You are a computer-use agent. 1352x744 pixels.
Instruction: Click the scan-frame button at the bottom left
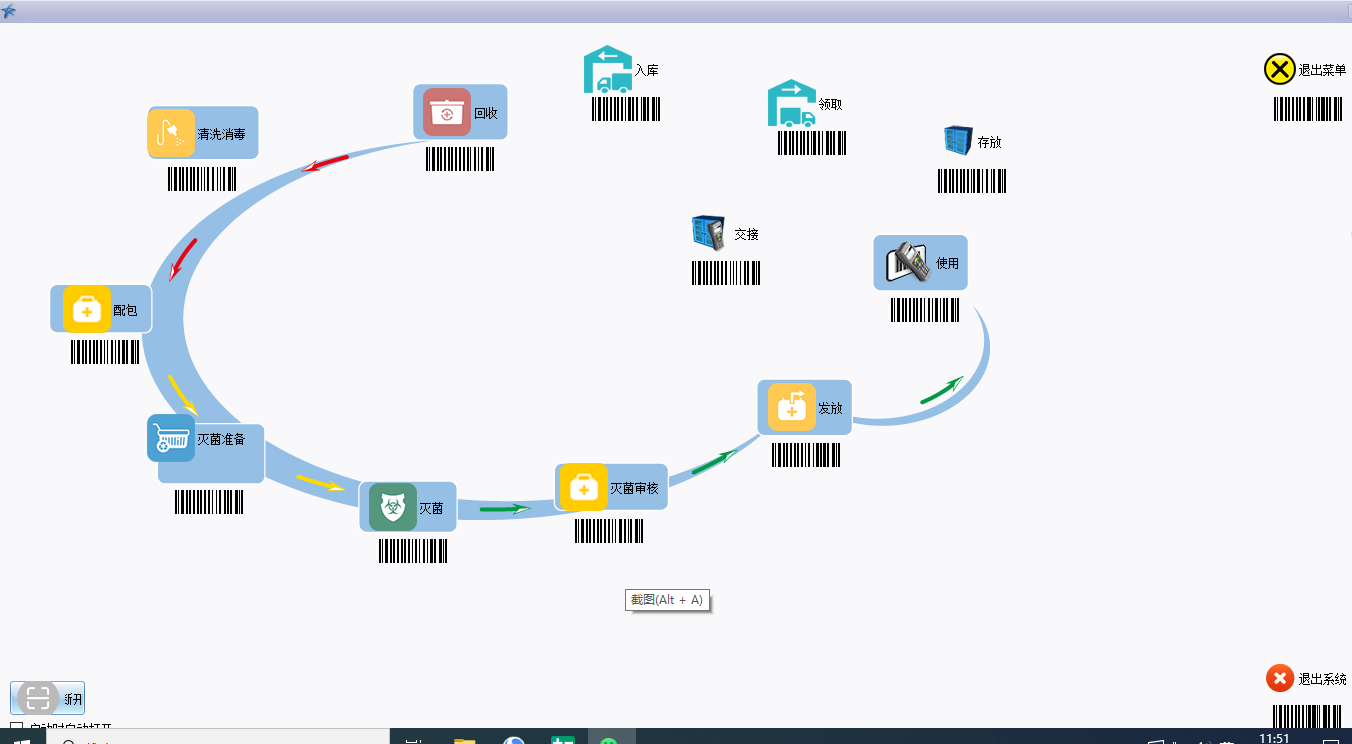click(47, 698)
